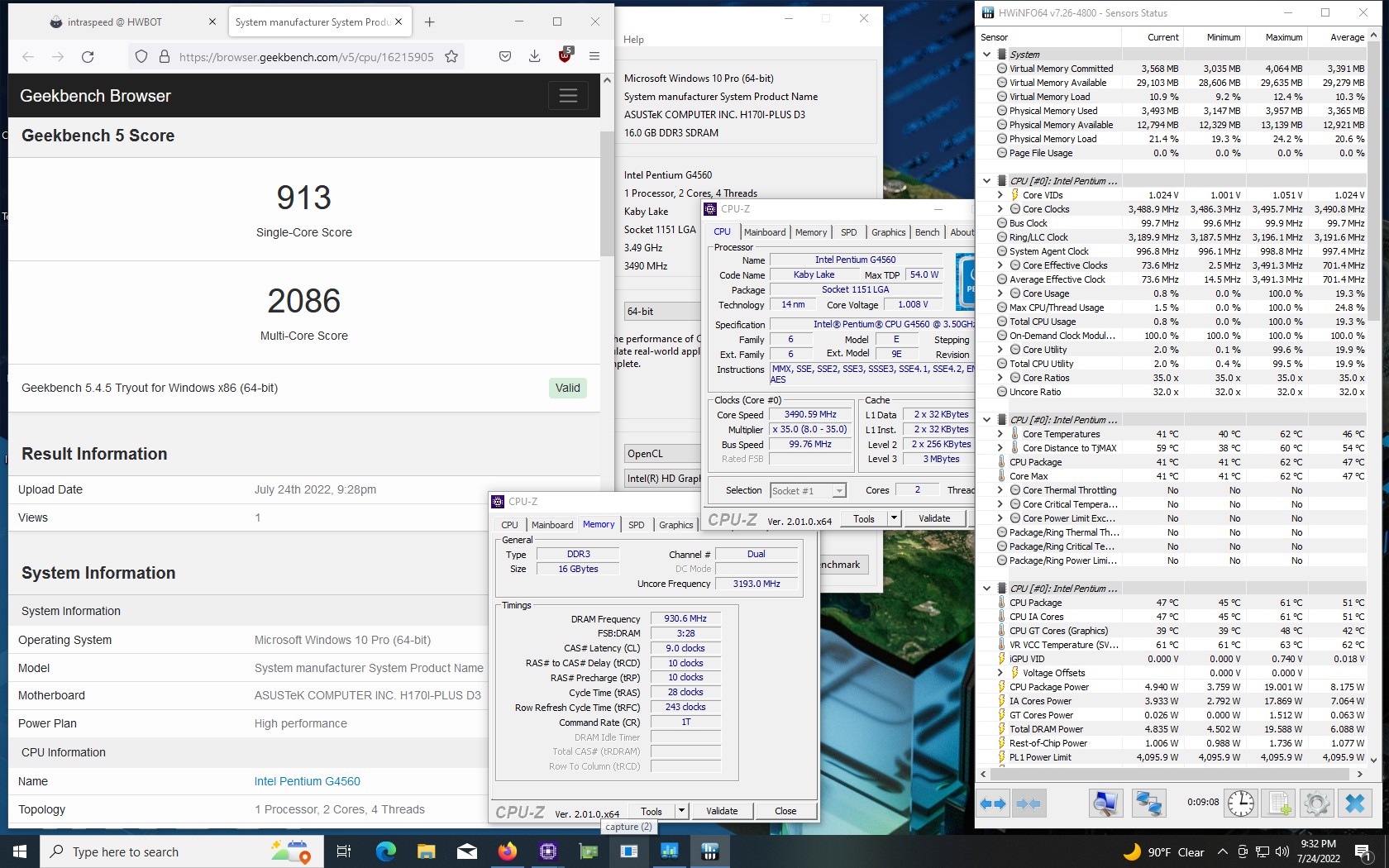Click Close button in CPU-Z Memory window
1389x868 pixels.
click(x=785, y=811)
